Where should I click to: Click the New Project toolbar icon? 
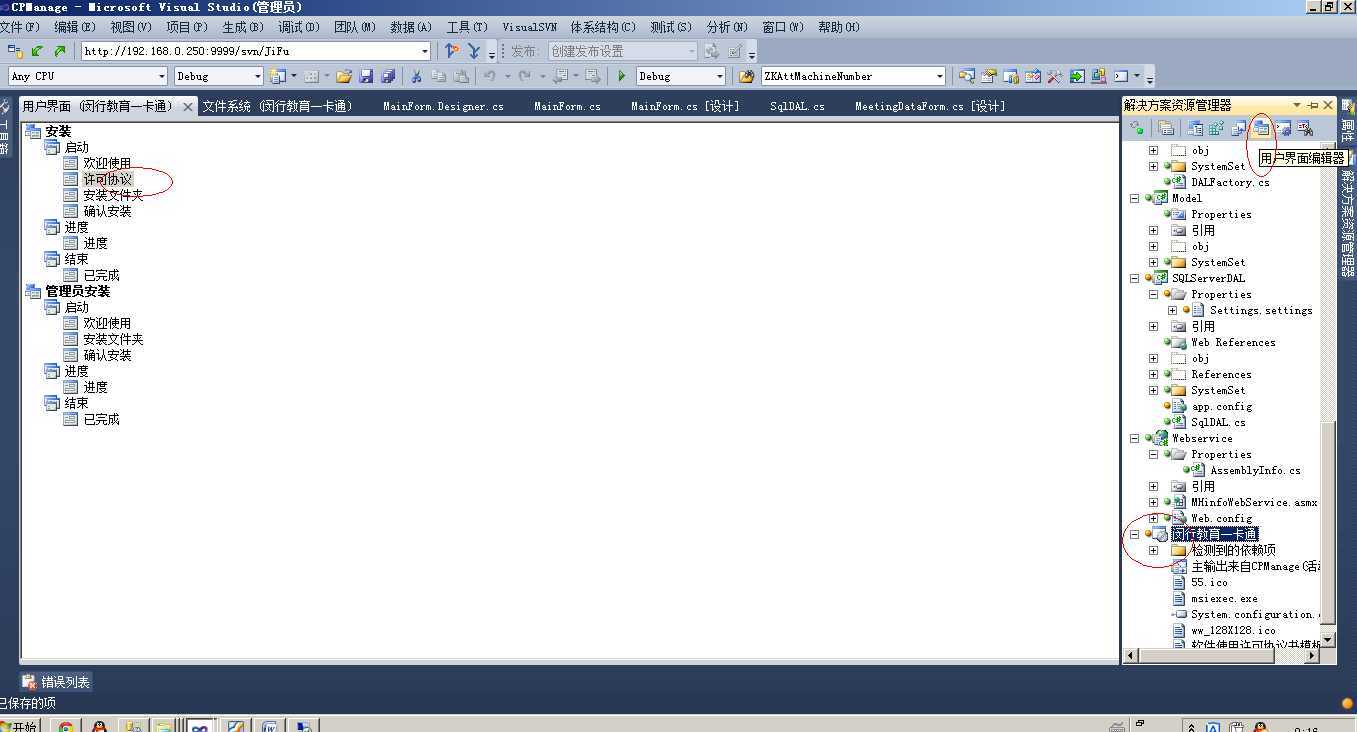coord(277,76)
